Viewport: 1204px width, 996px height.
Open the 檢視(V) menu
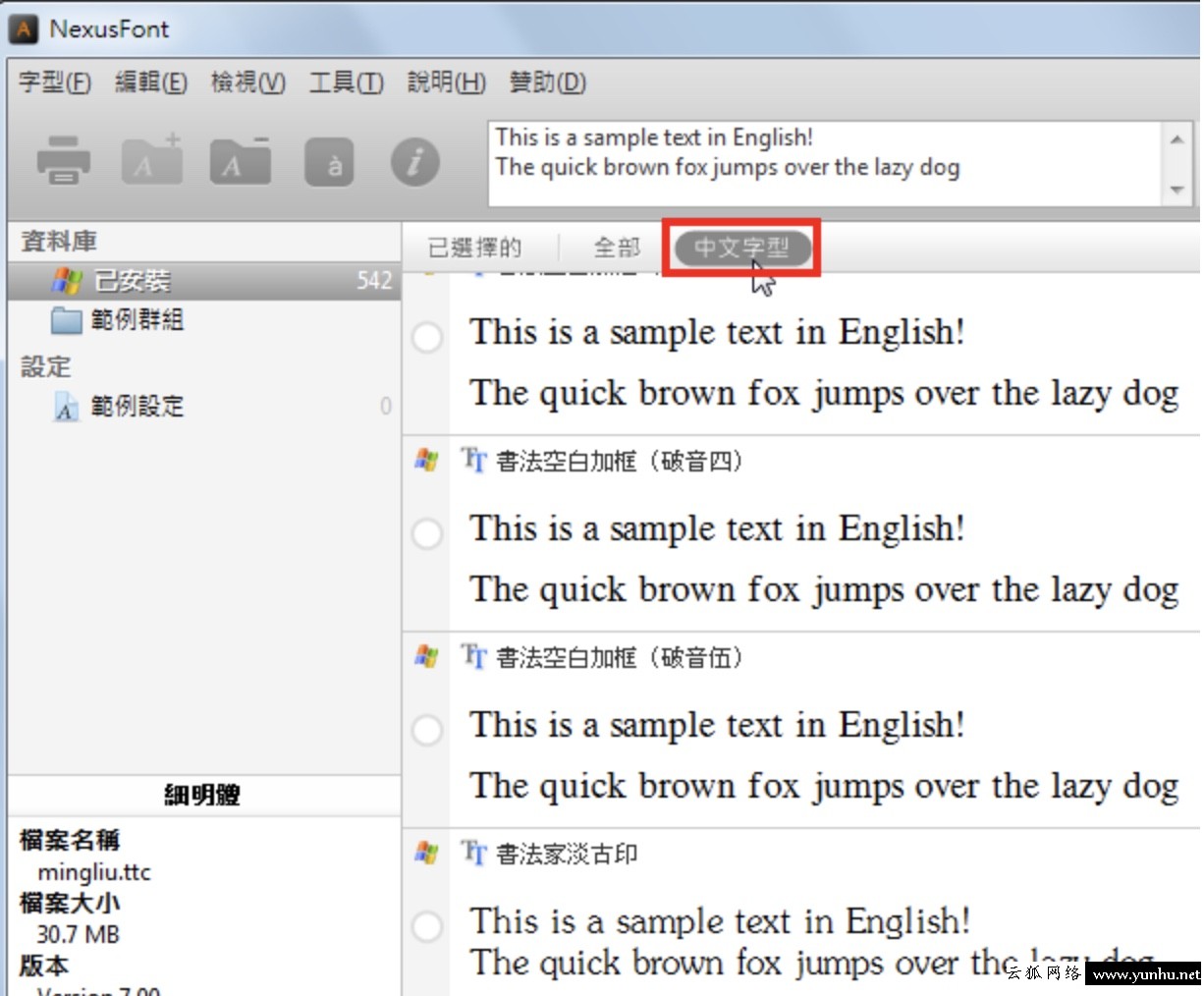[248, 83]
